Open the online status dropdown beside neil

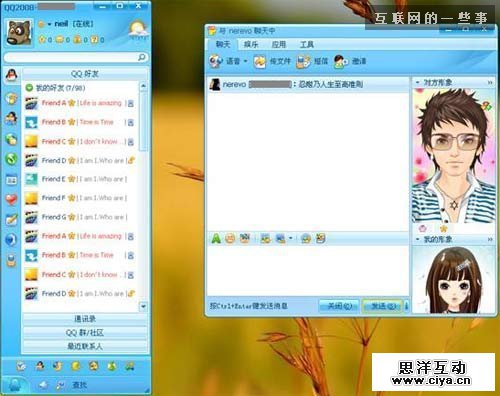[x=49, y=24]
